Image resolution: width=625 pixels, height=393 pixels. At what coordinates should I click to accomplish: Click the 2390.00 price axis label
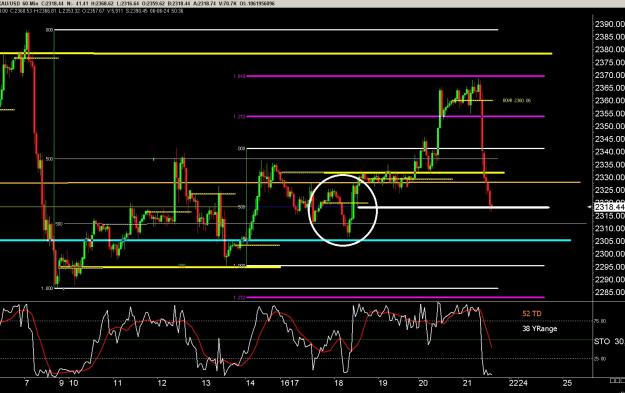click(609, 24)
